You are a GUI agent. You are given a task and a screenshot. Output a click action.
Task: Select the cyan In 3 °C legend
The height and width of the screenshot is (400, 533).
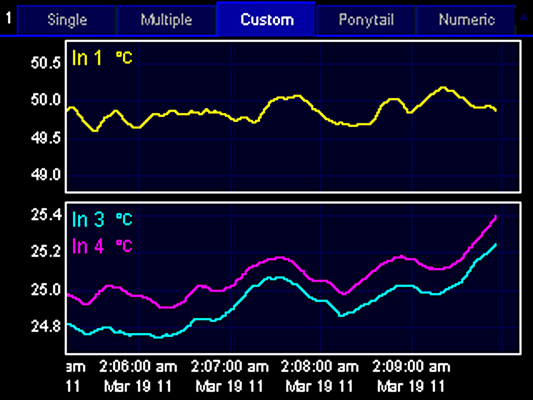point(102,220)
